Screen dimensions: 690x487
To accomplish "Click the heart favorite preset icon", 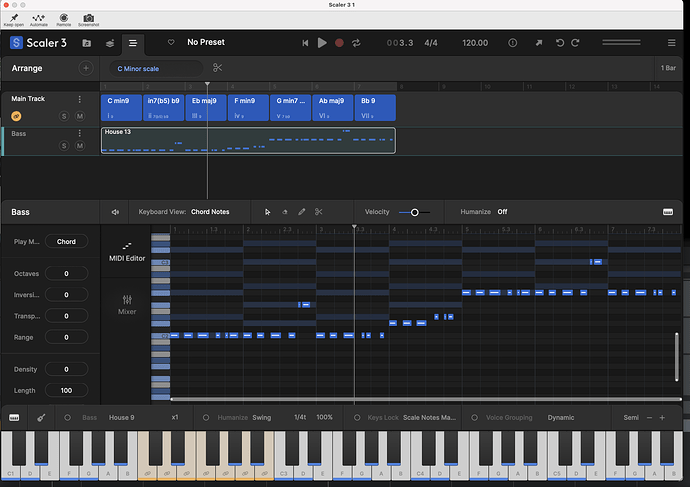I will (170, 43).
